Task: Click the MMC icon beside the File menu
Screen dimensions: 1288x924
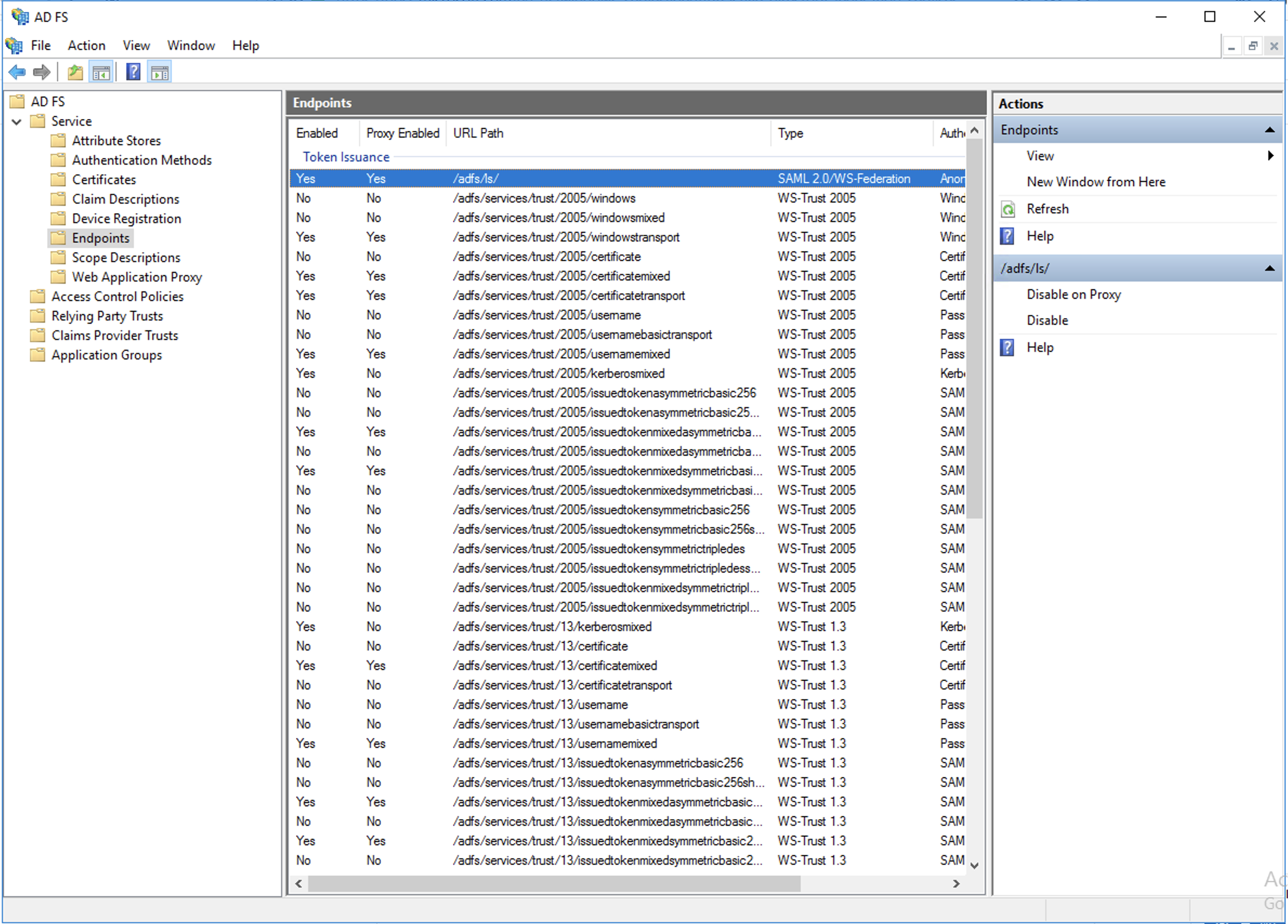Action: (14, 45)
